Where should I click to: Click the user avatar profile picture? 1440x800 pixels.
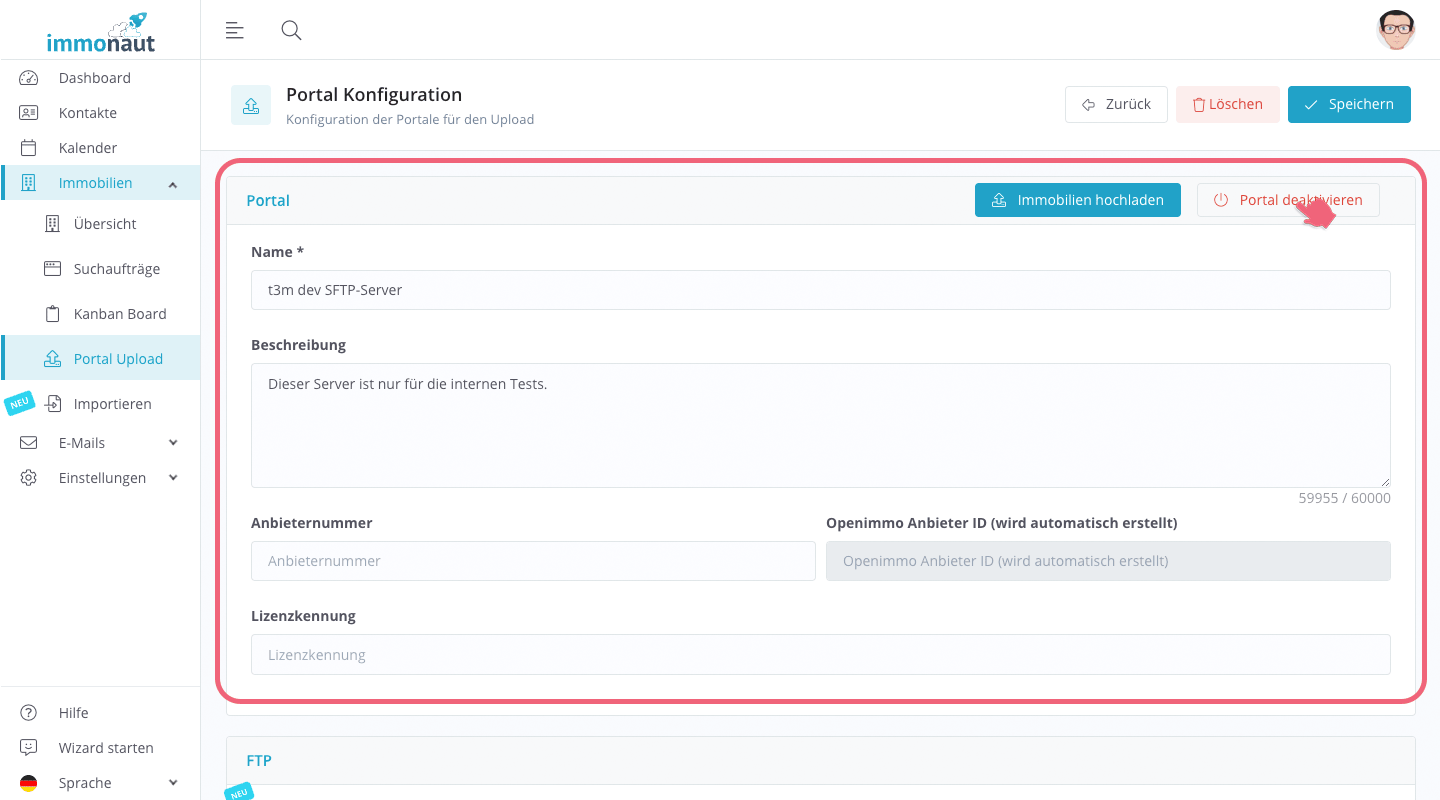pyautogui.click(x=1395, y=30)
